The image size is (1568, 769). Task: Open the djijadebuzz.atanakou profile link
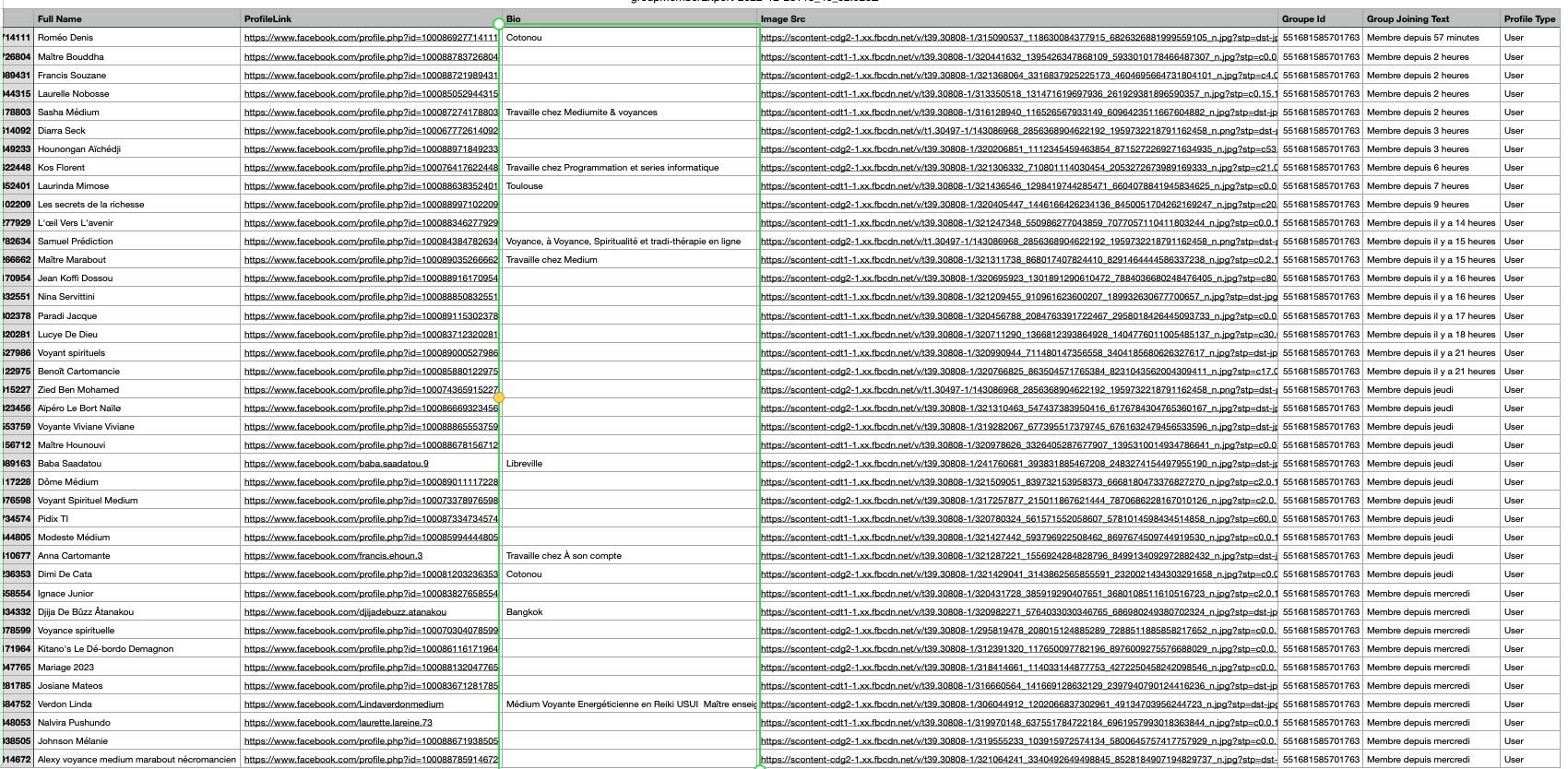point(345,612)
